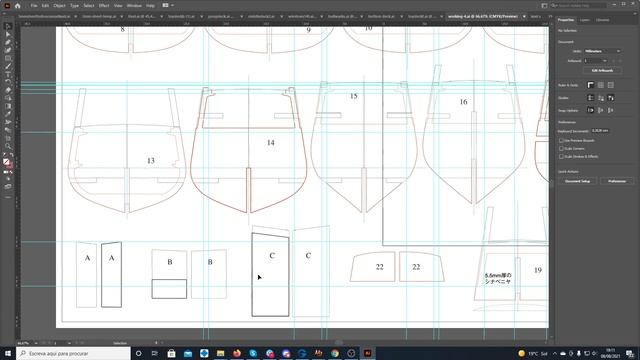Image resolution: width=640 pixels, height=360 pixels.
Task: Toggle Lock Guides button
Action: click(600, 98)
